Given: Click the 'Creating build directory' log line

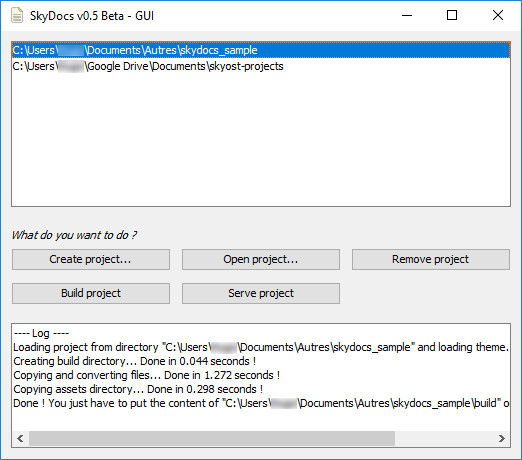Looking at the screenshot, I should pos(135,361).
